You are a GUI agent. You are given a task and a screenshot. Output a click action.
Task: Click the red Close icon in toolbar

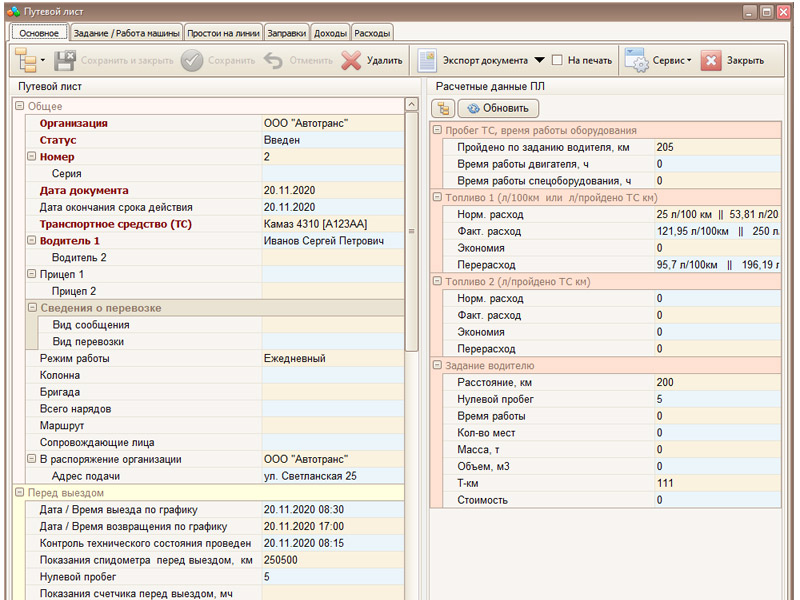coord(711,60)
